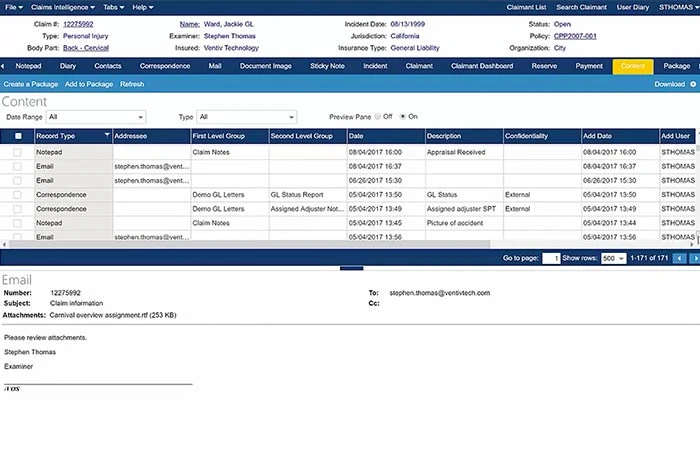Change the Show rows dropdown
This screenshot has width=700, height=470.
pyautogui.click(x=608, y=258)
